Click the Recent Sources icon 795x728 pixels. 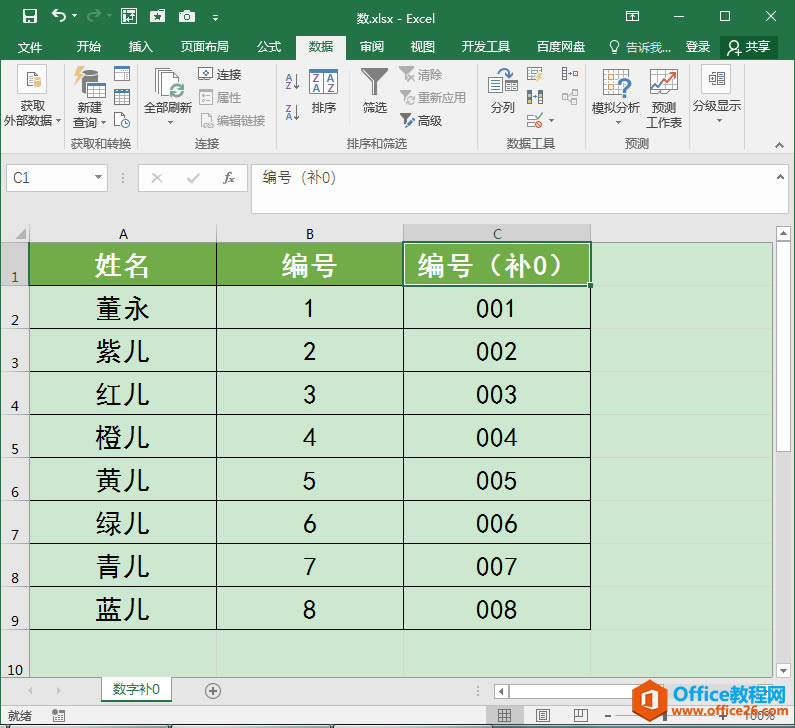point(122,120)
